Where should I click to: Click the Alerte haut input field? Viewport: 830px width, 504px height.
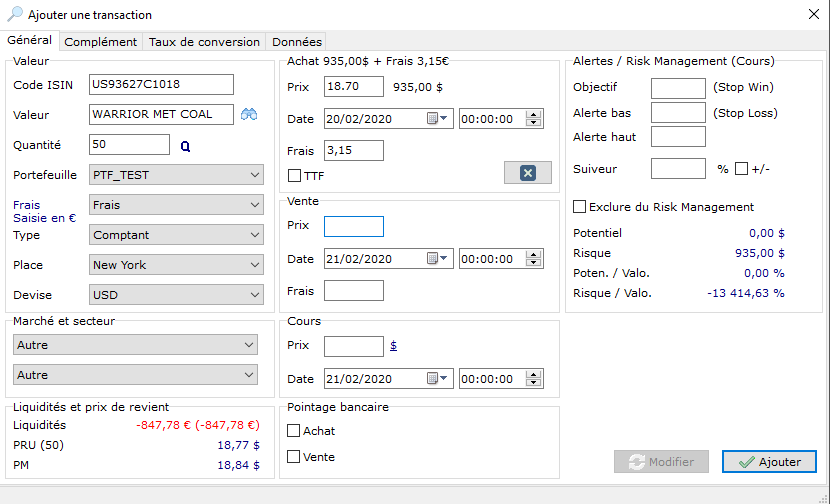click(678, 137)
